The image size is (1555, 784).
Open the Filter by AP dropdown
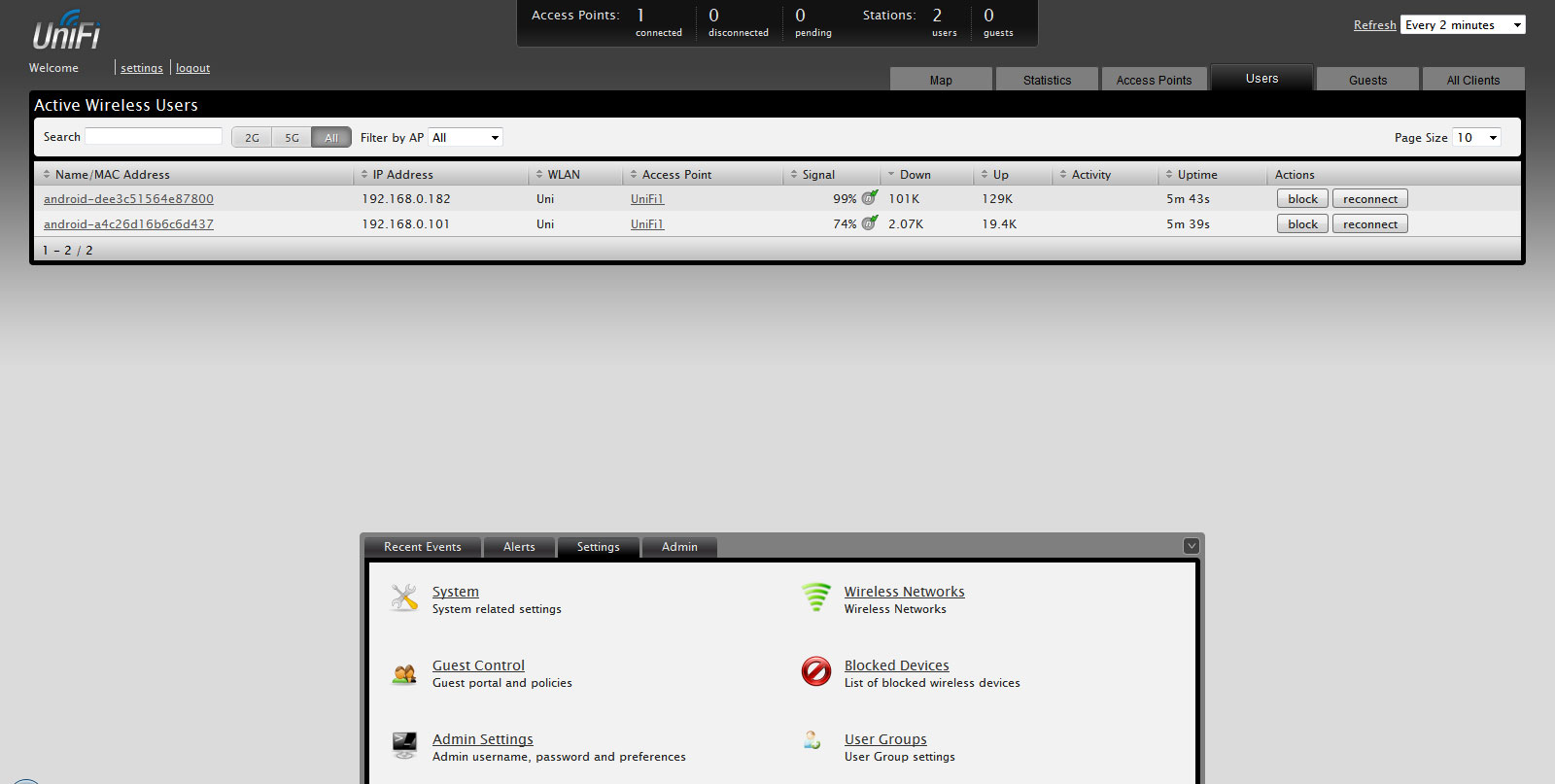[x=466, y=138]
